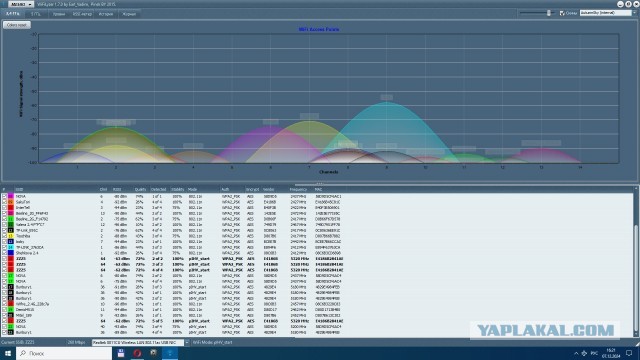Toggle the TP-LINK_E95C network checkbox
The height and width of the screenshot is (360, 640).
[x=4, y=230]
